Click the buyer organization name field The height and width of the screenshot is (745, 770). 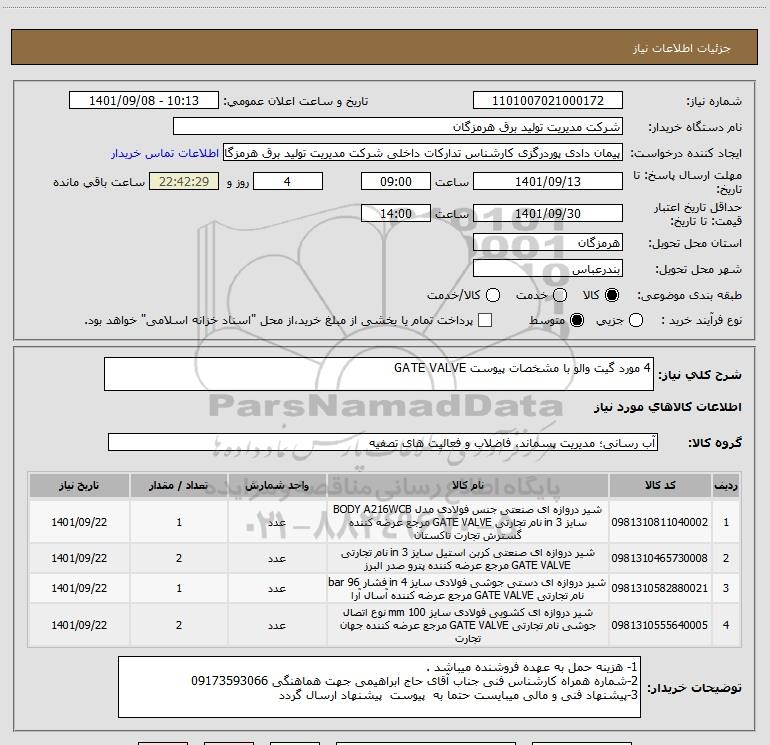pyautogui.click(x=398, y=126)
